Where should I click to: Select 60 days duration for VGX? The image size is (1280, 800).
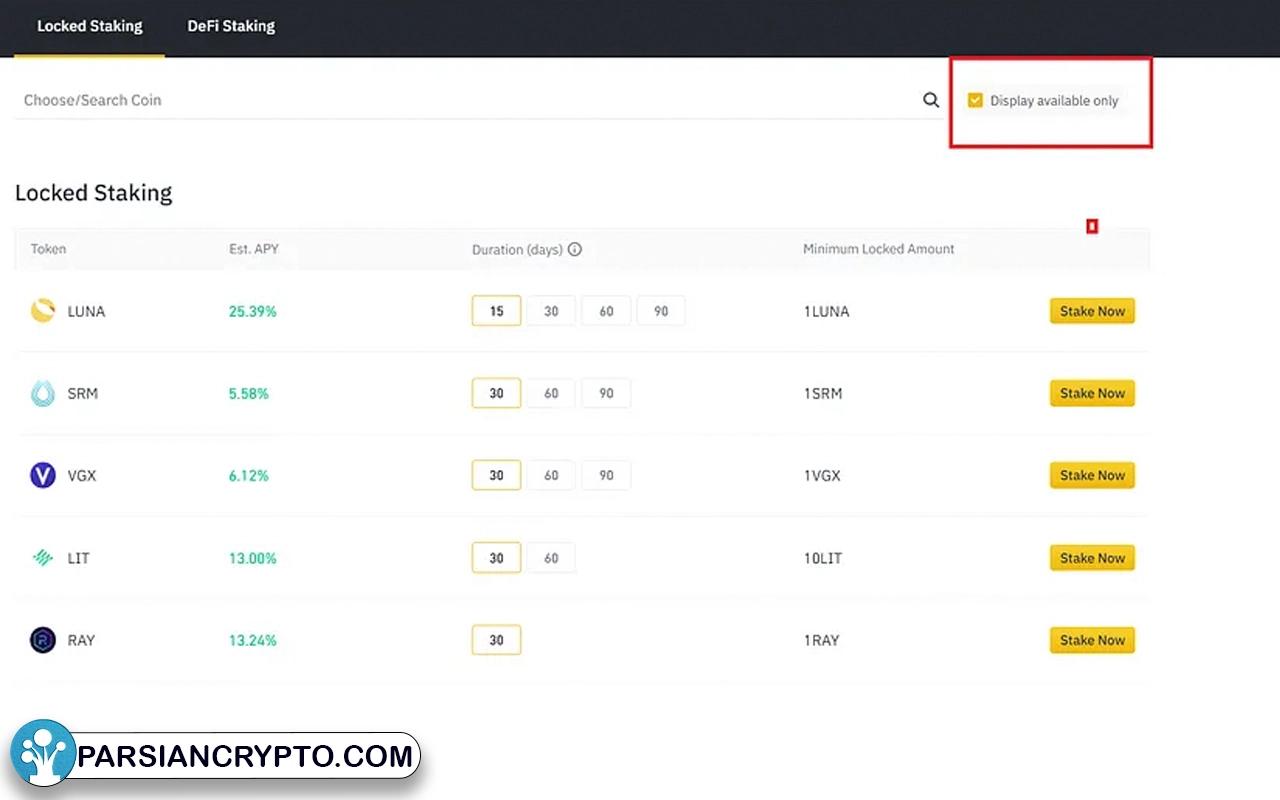(551, 475)
